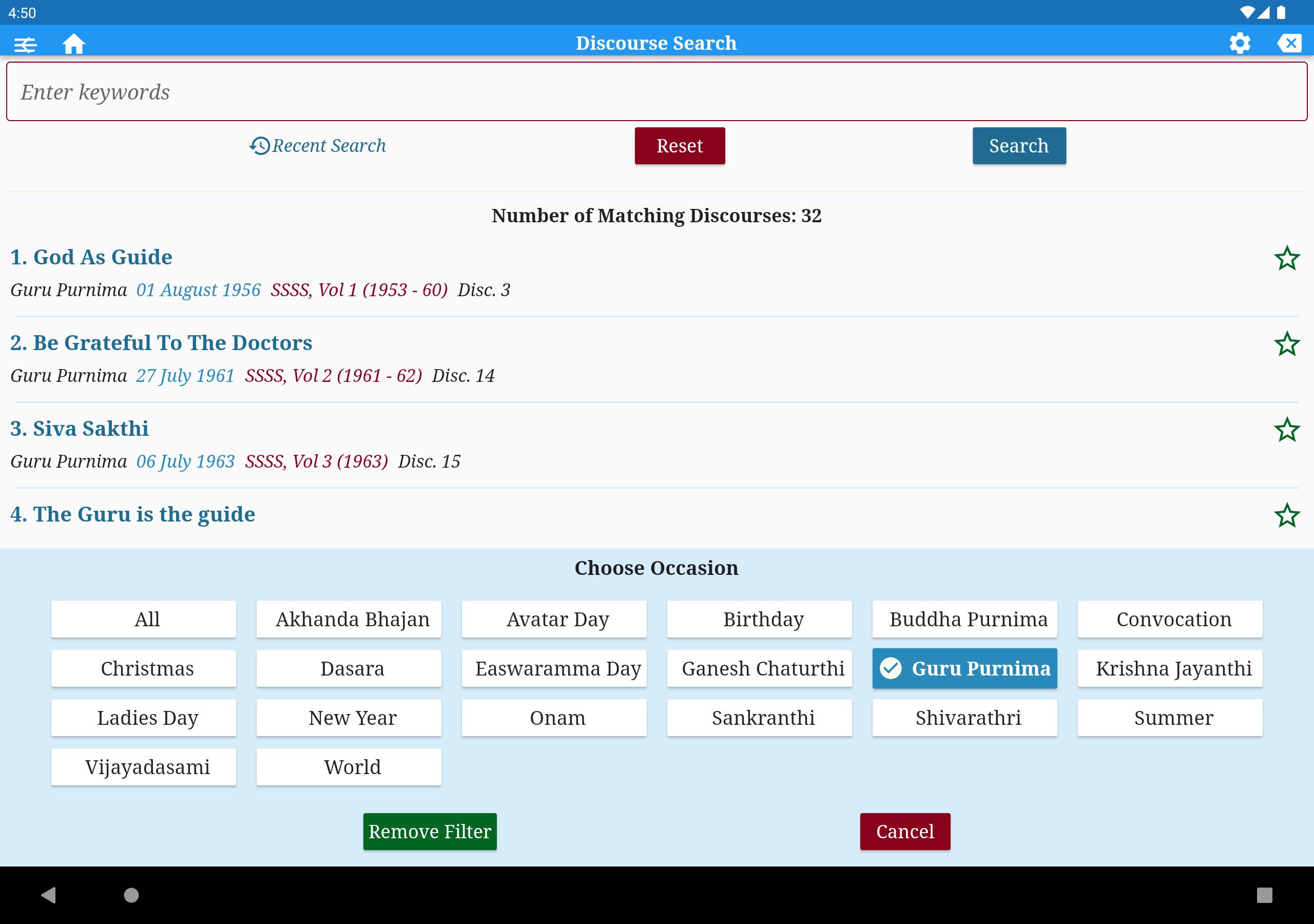The image size is (1314, 924).
Task: Open discourse God As Guide
Action: click(x=91, y=257)
